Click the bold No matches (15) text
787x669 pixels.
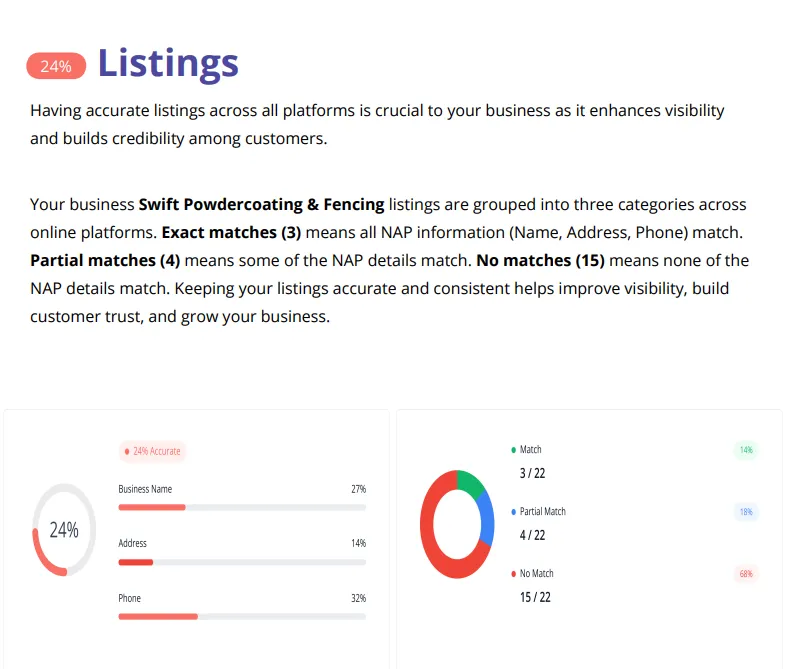[540, 260]
